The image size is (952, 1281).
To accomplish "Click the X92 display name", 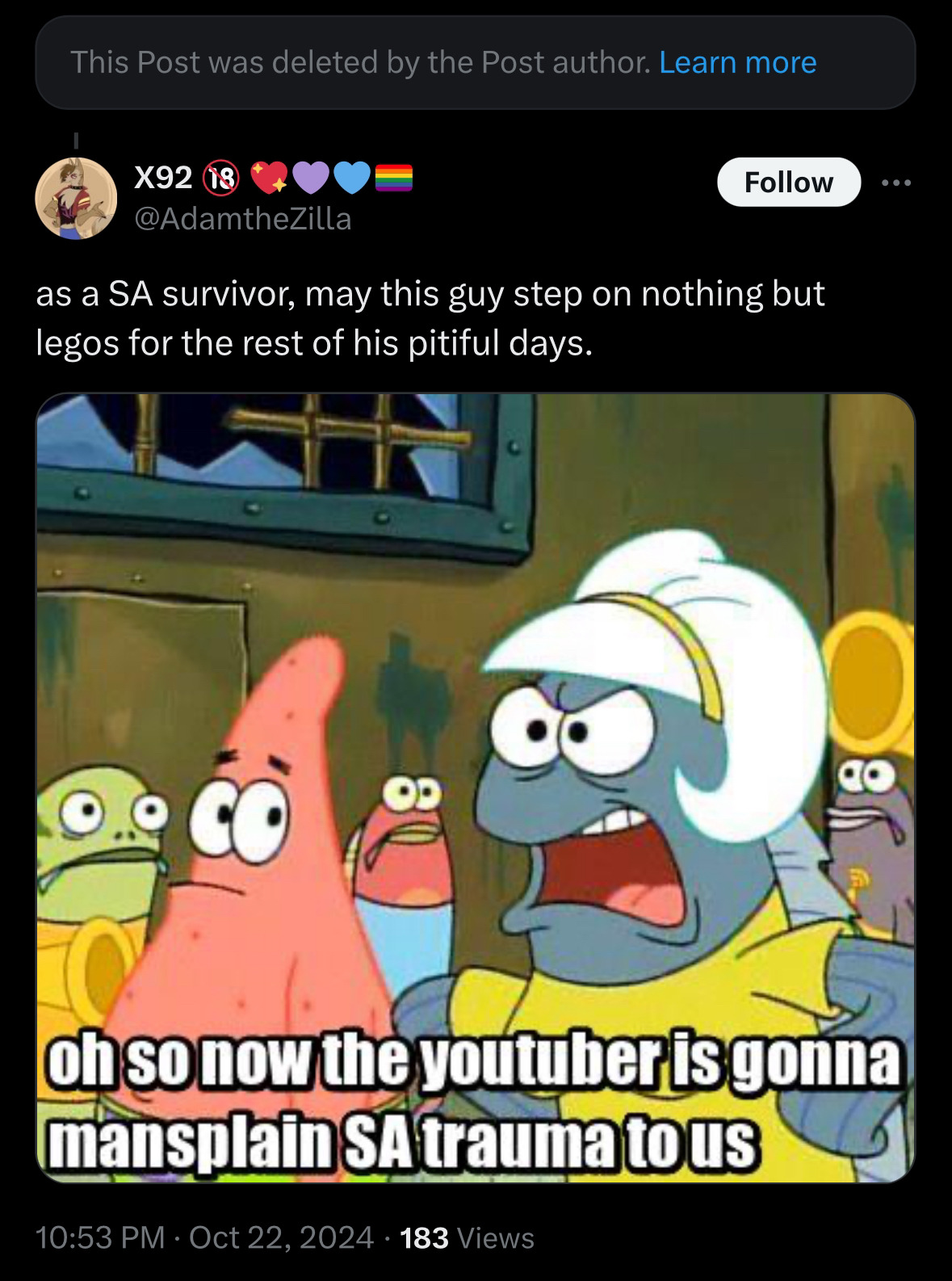I will click(164, 178).
